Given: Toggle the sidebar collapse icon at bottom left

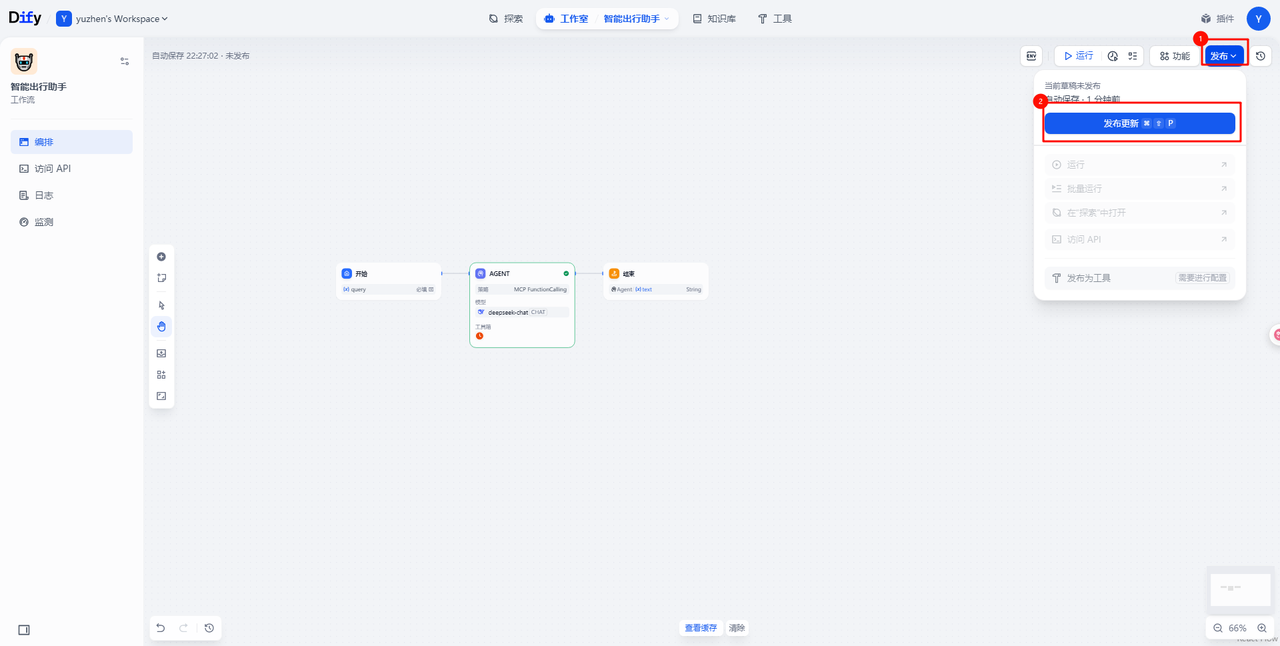Looking at the screenshot, I should tap(24, 630).
